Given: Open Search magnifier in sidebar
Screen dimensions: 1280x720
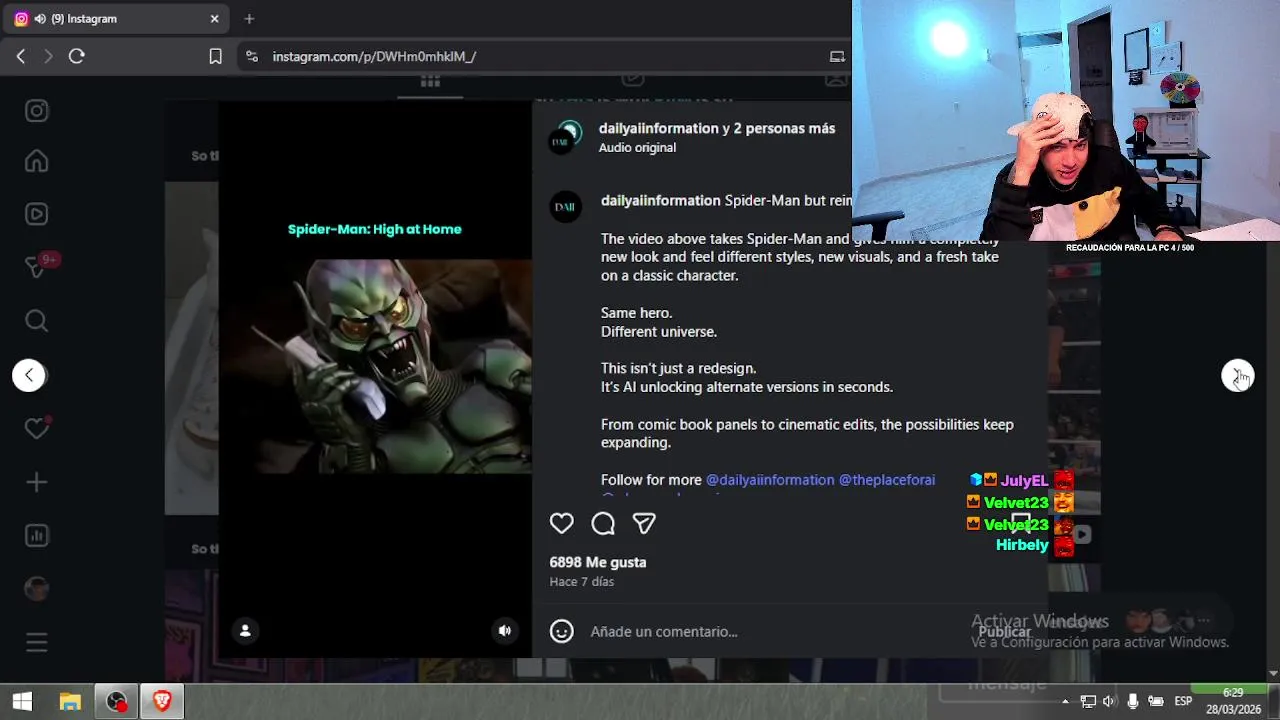Looking at the screenshot, I should click(x=37, y=321).
